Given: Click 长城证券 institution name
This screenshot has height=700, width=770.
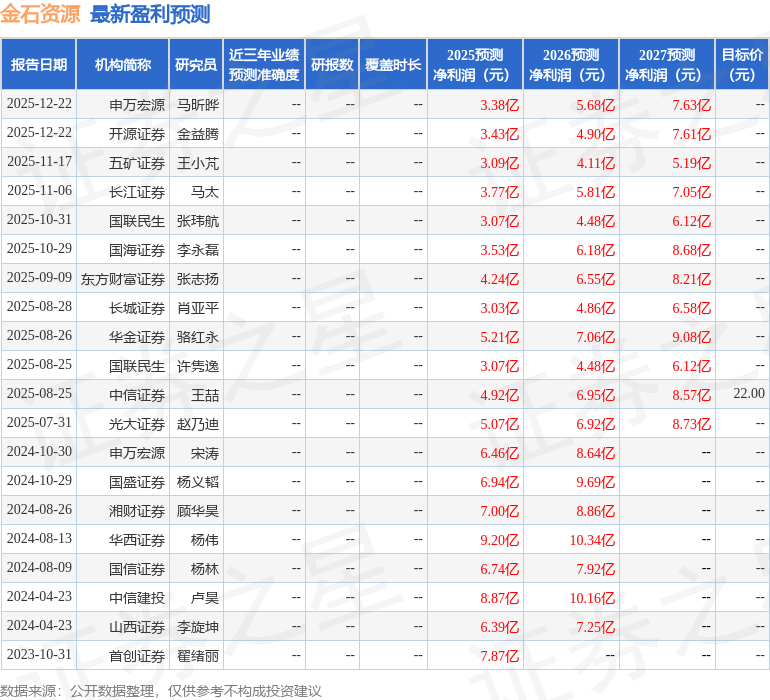Looking at the screenshot, I should (x=137, y=308).
